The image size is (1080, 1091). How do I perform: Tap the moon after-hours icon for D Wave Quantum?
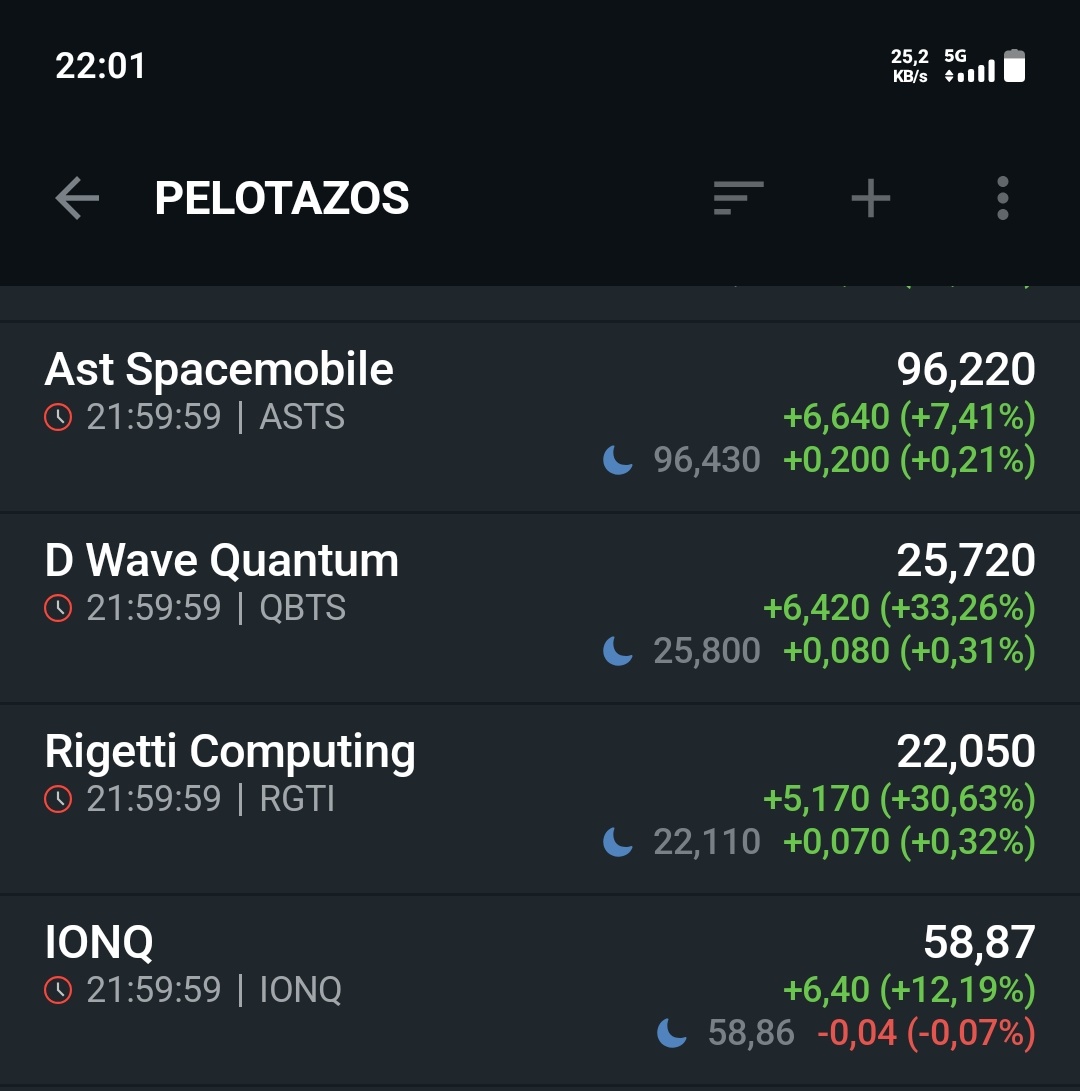point(617,651)
